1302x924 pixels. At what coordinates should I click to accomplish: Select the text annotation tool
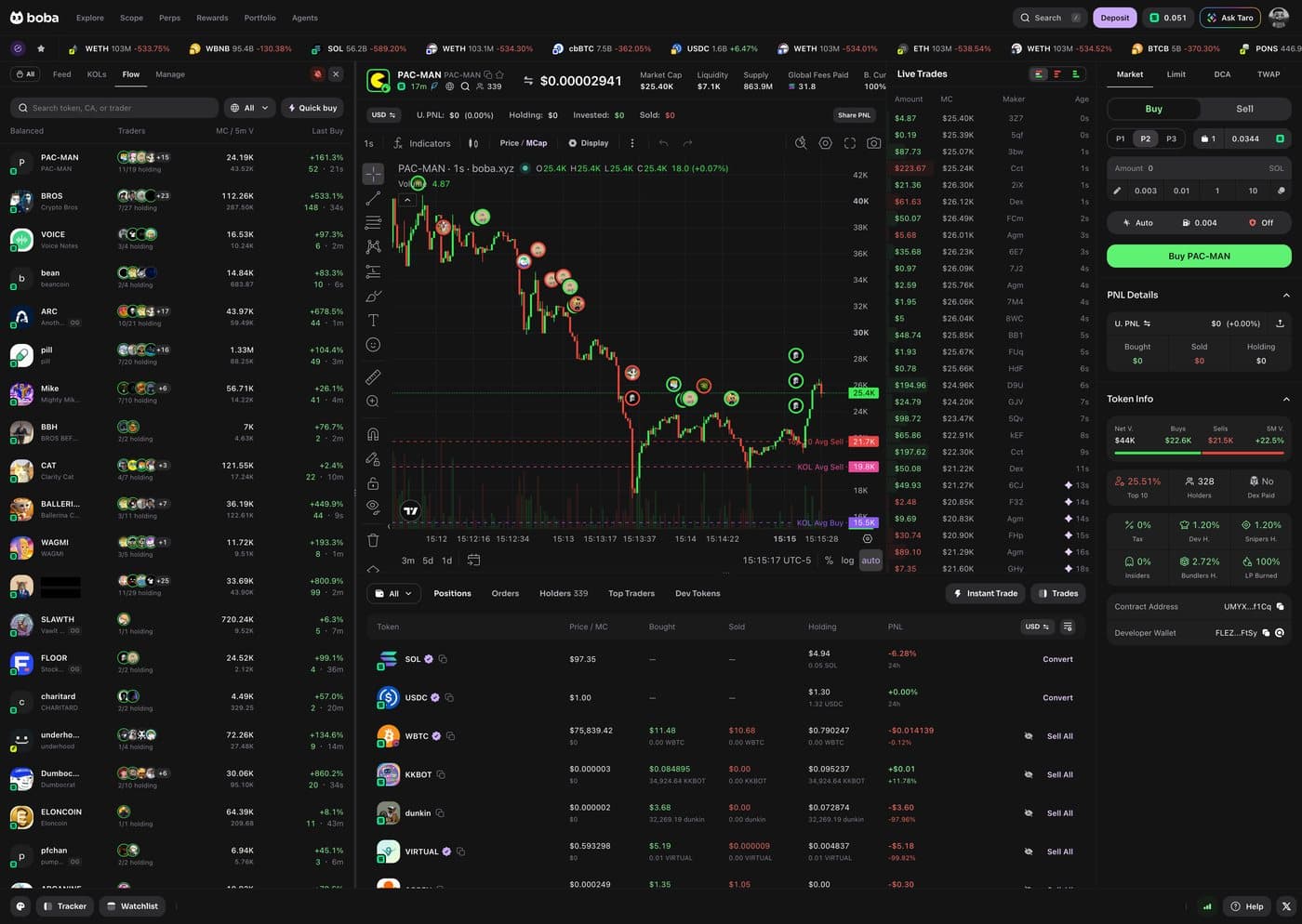373,320
